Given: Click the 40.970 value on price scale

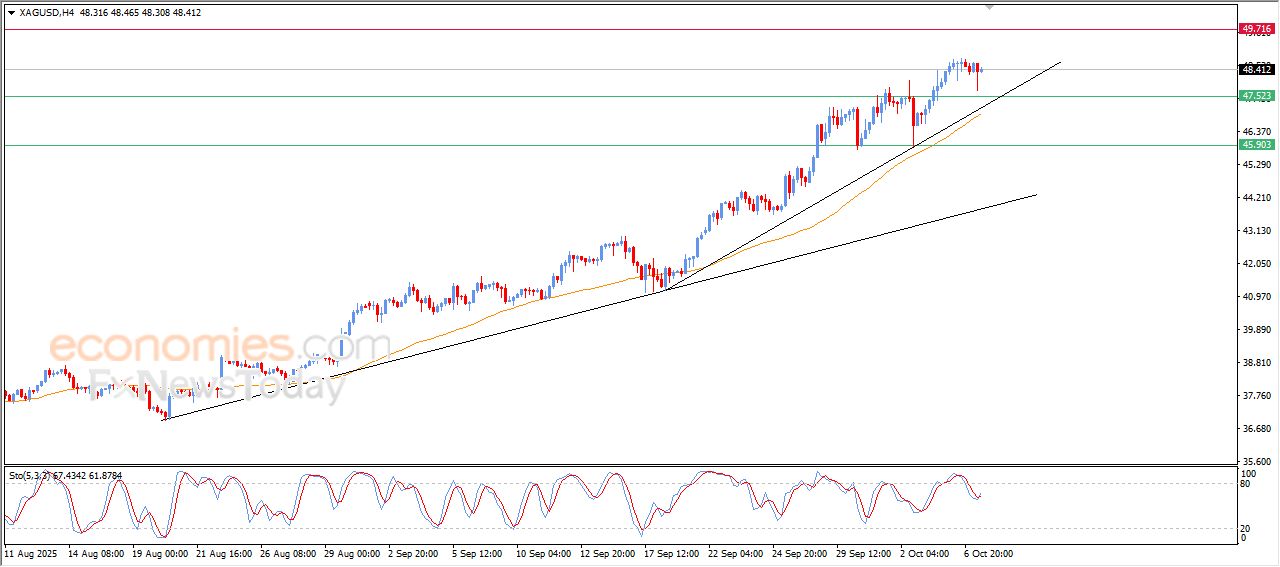Looking at the screenshot, I should (x=1255, y=297).
